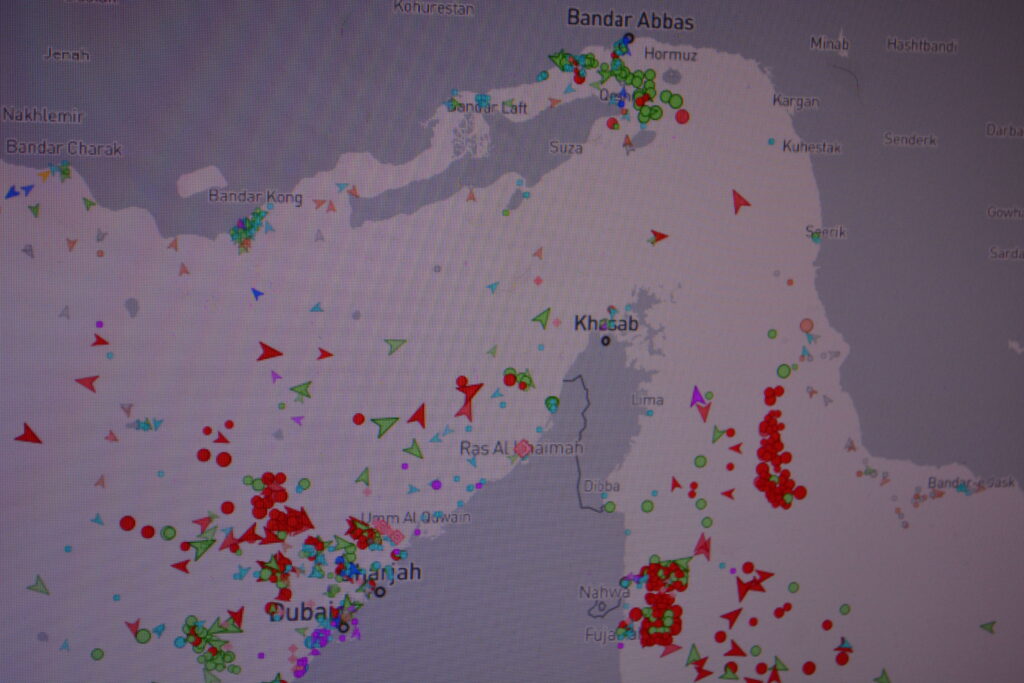Image resolution: width=1024 pixels, height=683 pixels.
Task: Select the Nahwa enclave label
Action: 604,593
